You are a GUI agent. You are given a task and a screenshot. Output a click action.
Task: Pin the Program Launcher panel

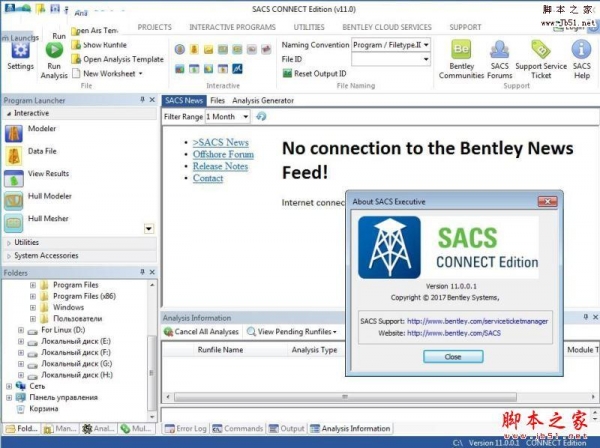point(142,100)
